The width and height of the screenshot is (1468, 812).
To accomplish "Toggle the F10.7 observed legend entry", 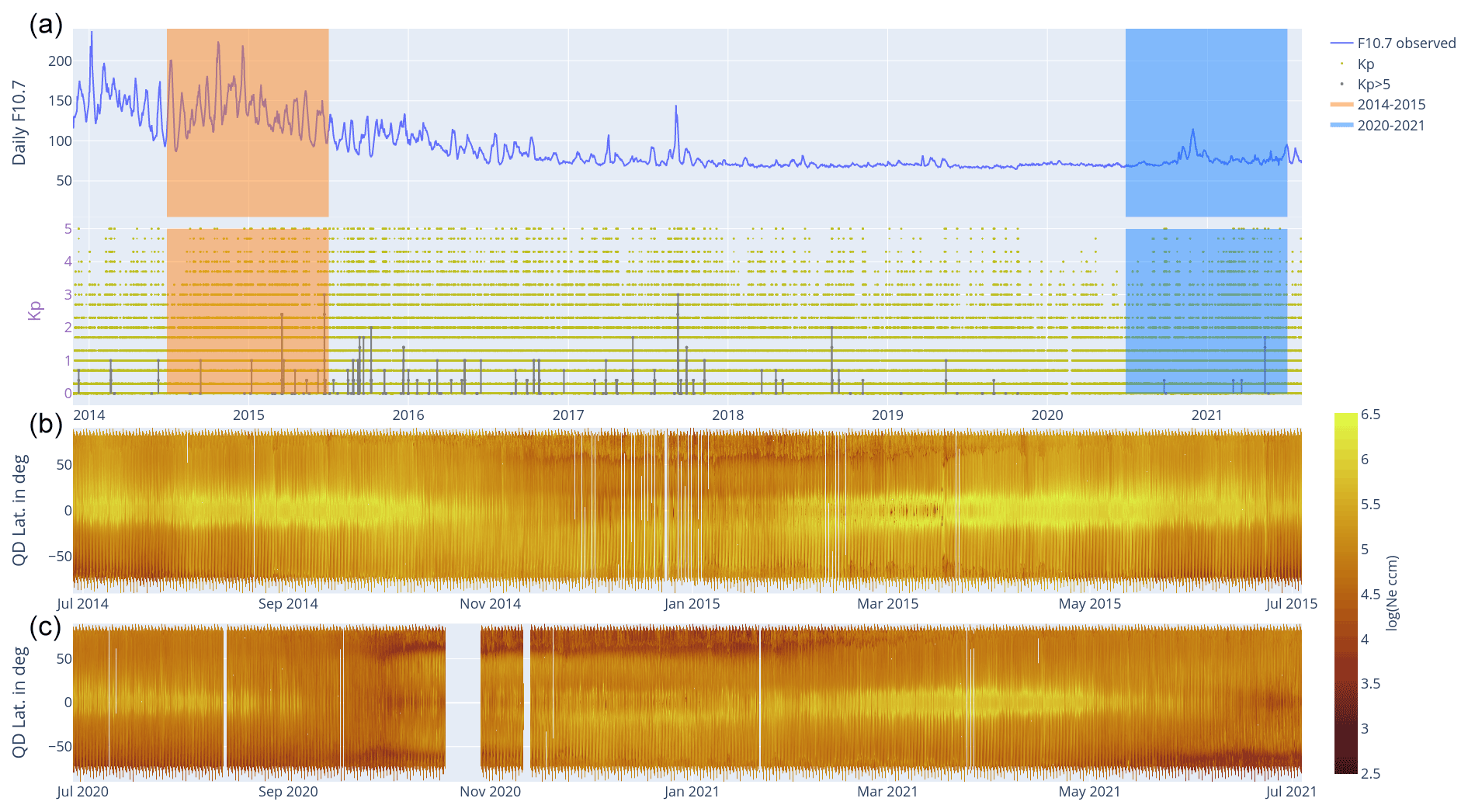I will (x=1406, y=43).
